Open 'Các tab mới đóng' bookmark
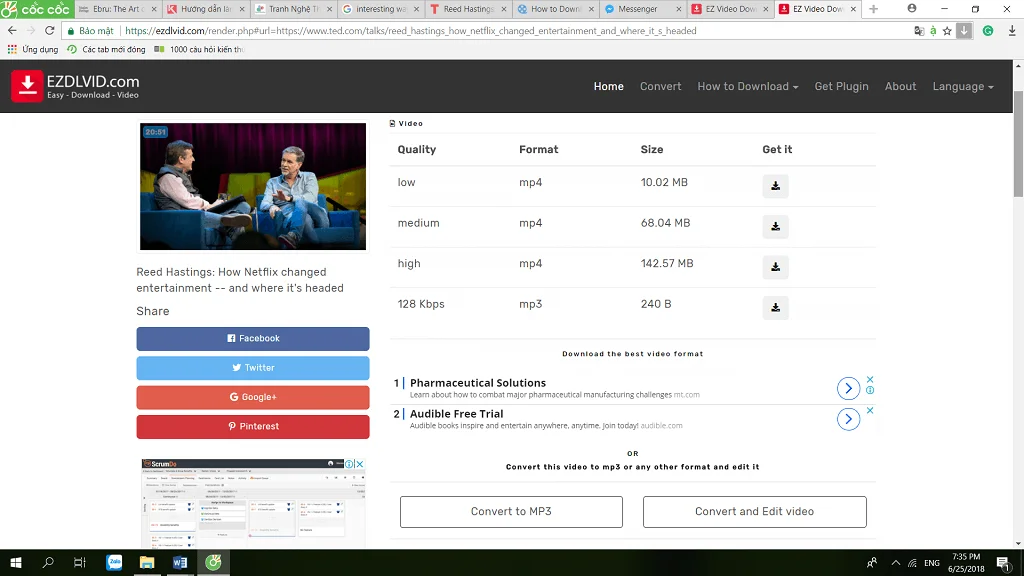This screenshot has height=576, width=1024. pyautogui.click(x=106, y=50)
